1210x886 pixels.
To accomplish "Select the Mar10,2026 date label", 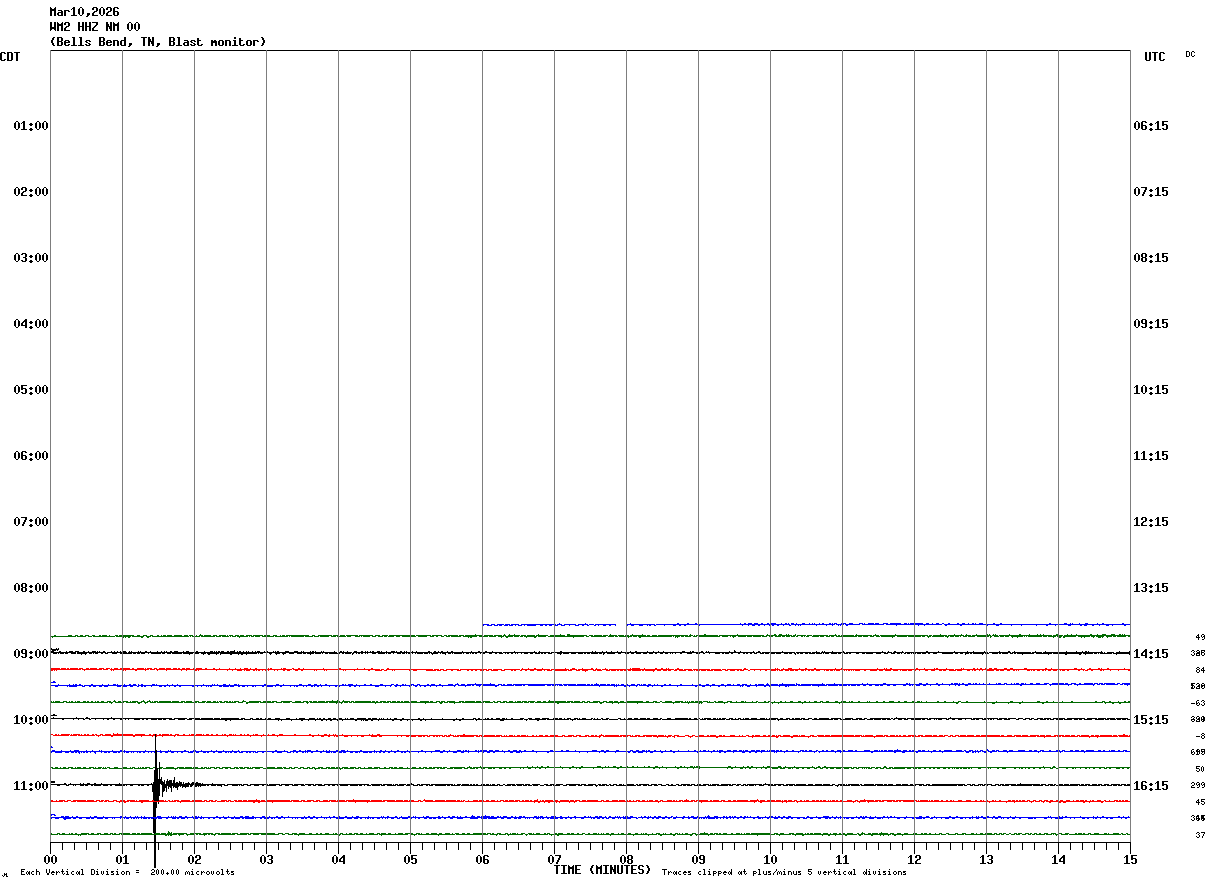I will tap(84, 12).
